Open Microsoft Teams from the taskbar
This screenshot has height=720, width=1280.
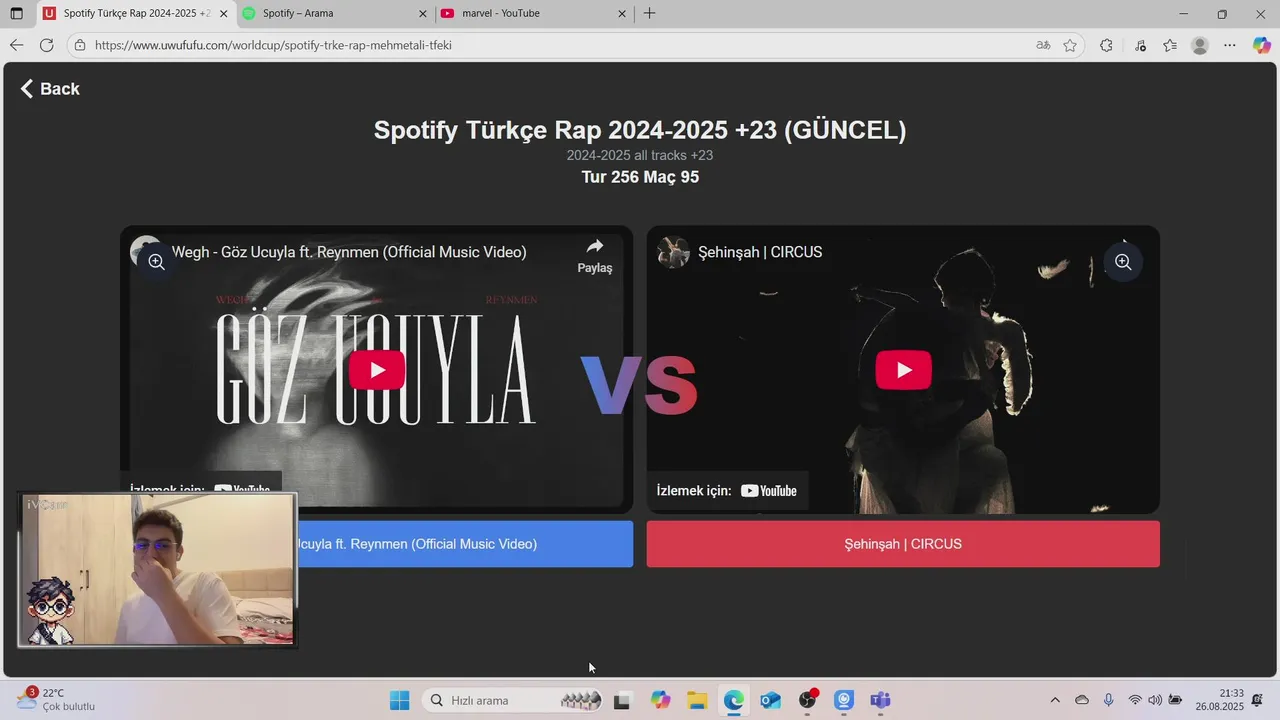880,700
